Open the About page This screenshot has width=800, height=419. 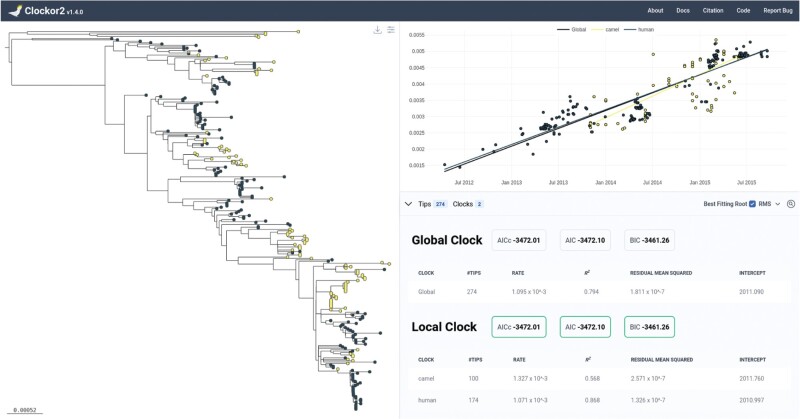(655, 11)
